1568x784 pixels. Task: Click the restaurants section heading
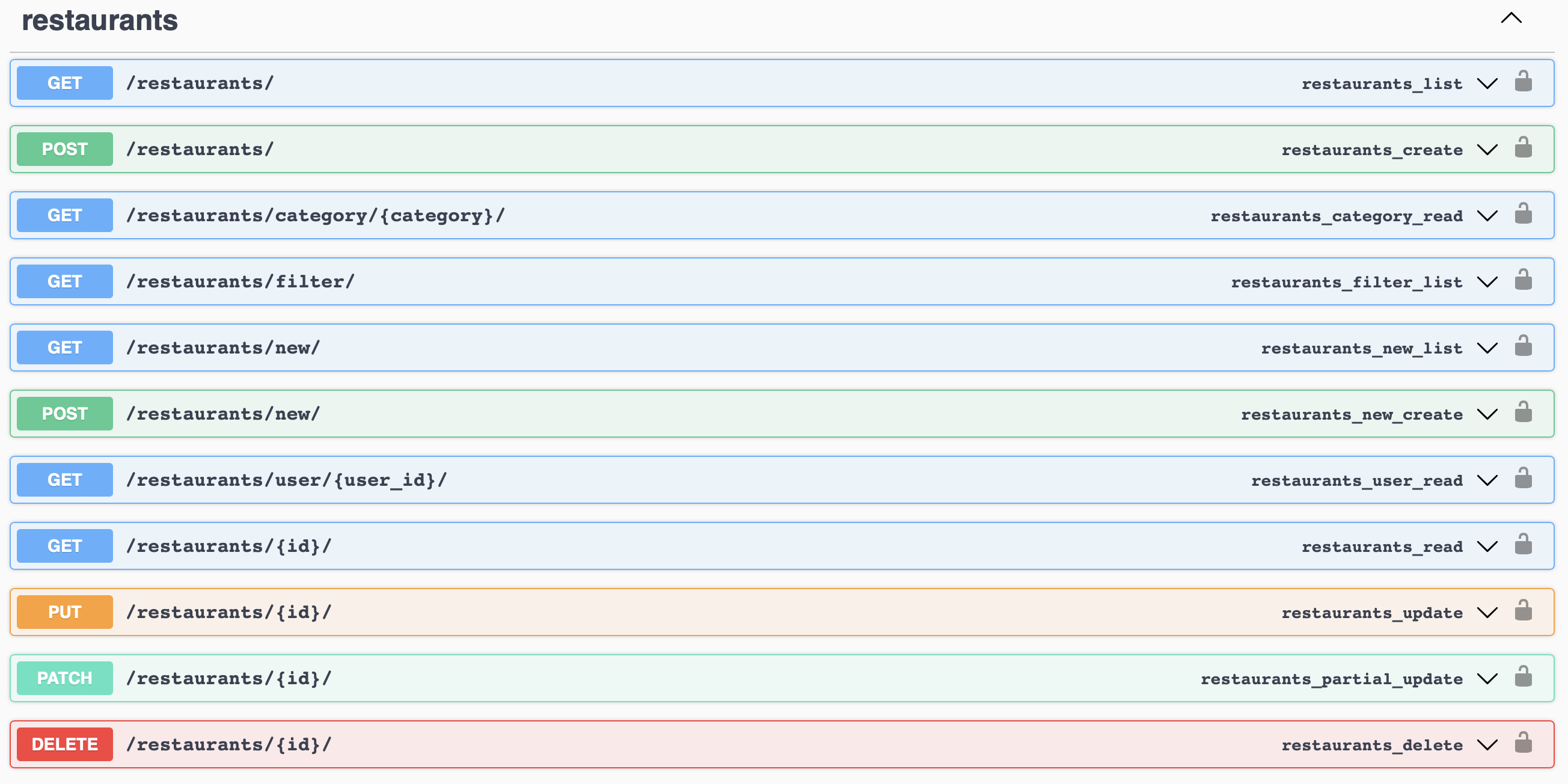tap(100, 20)
